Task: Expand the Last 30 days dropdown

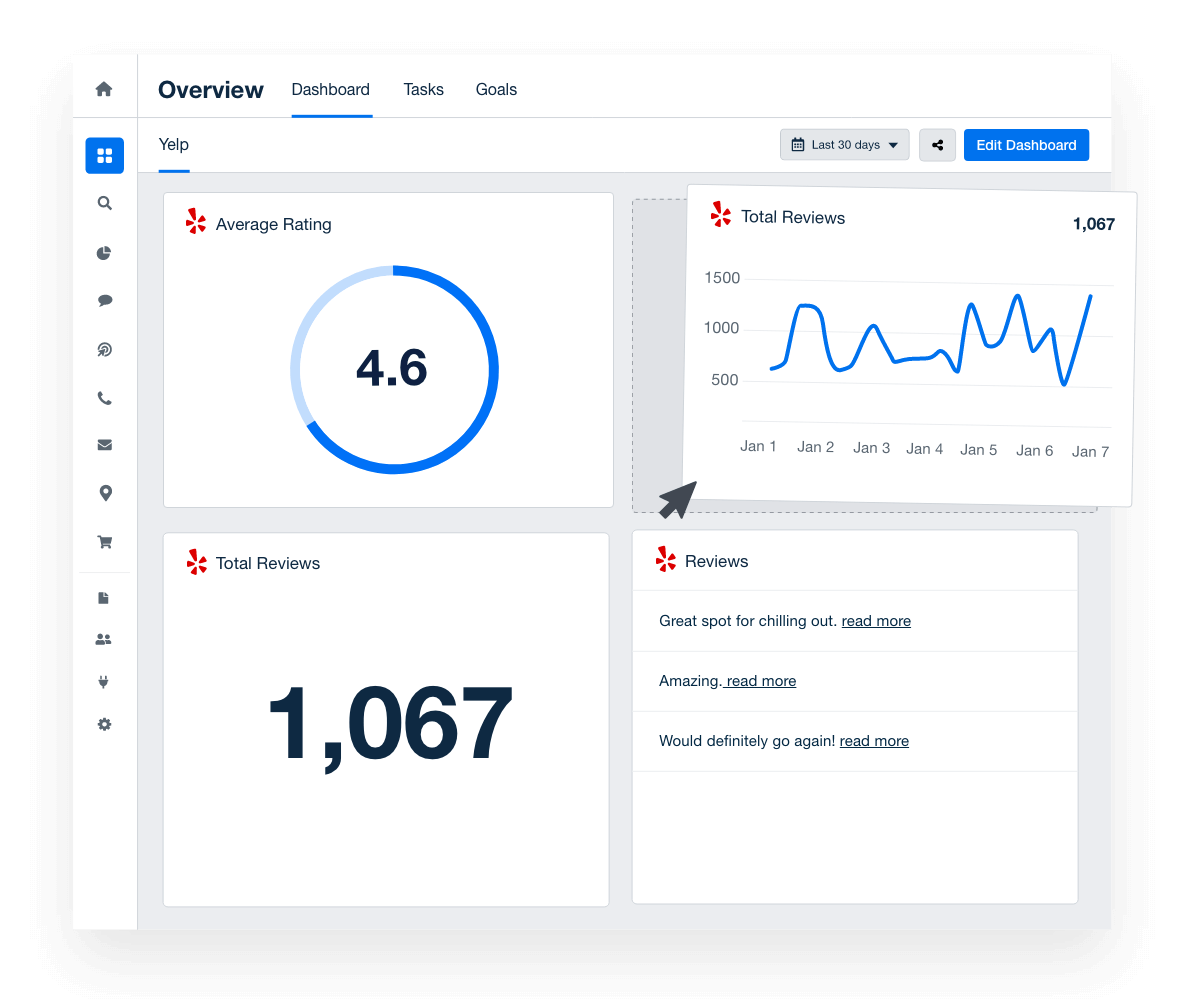Action: pyautogui.click(x=844, y=145)
